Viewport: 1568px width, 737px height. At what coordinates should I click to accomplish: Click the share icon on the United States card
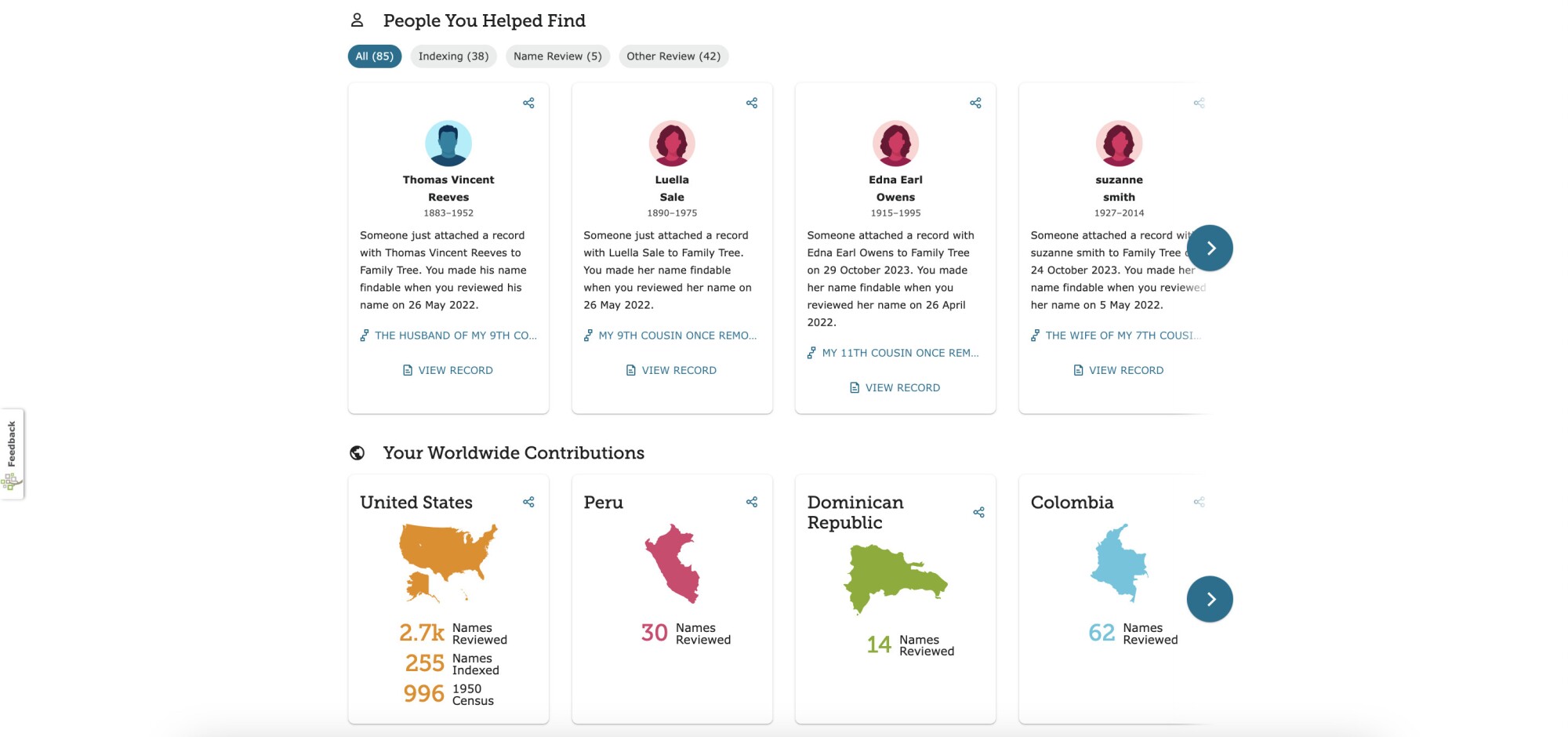(x=528, y=501)
